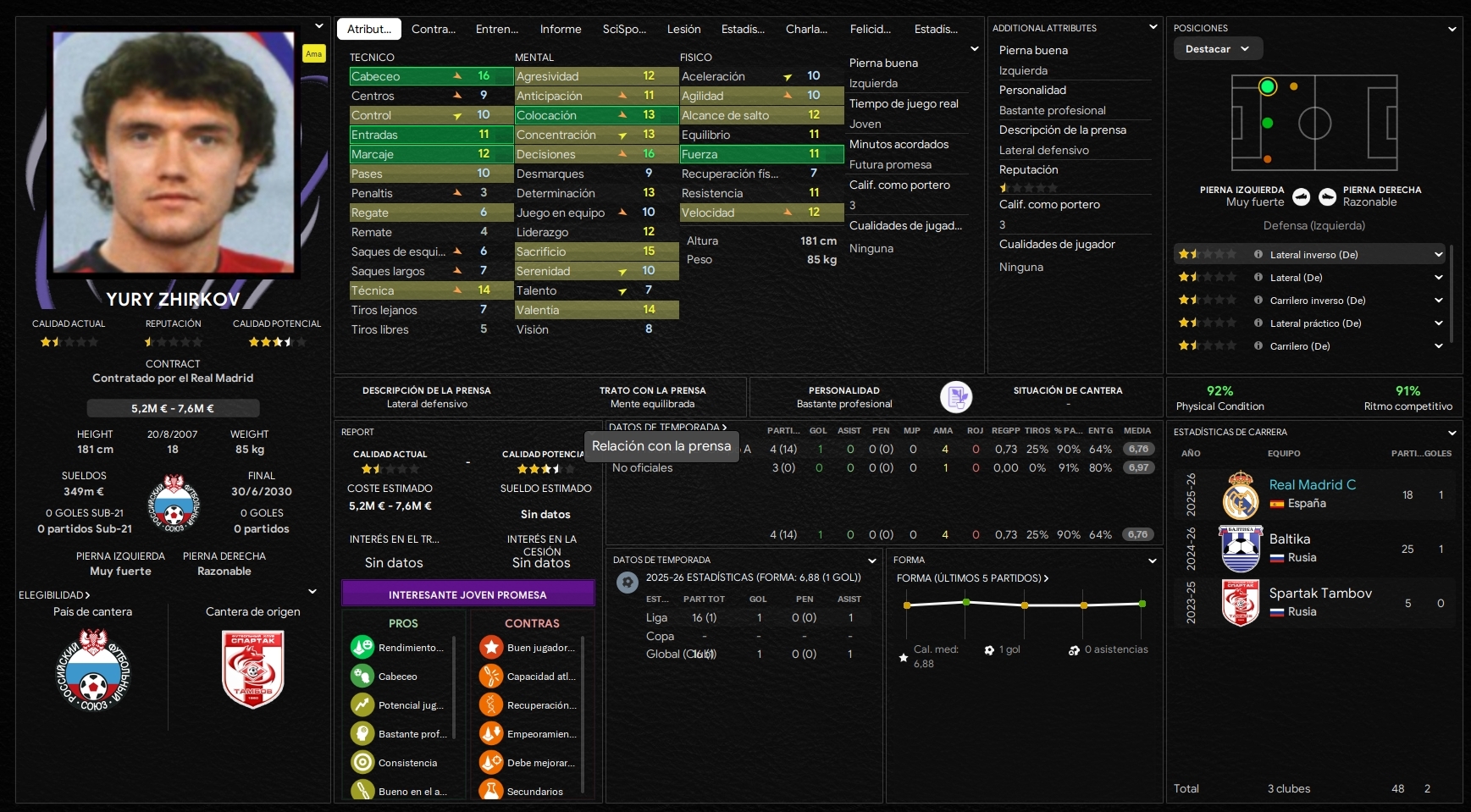Click the info icon for Lateral (De)
This screenshot has height=812, width=1471.
pos(1258,277)
